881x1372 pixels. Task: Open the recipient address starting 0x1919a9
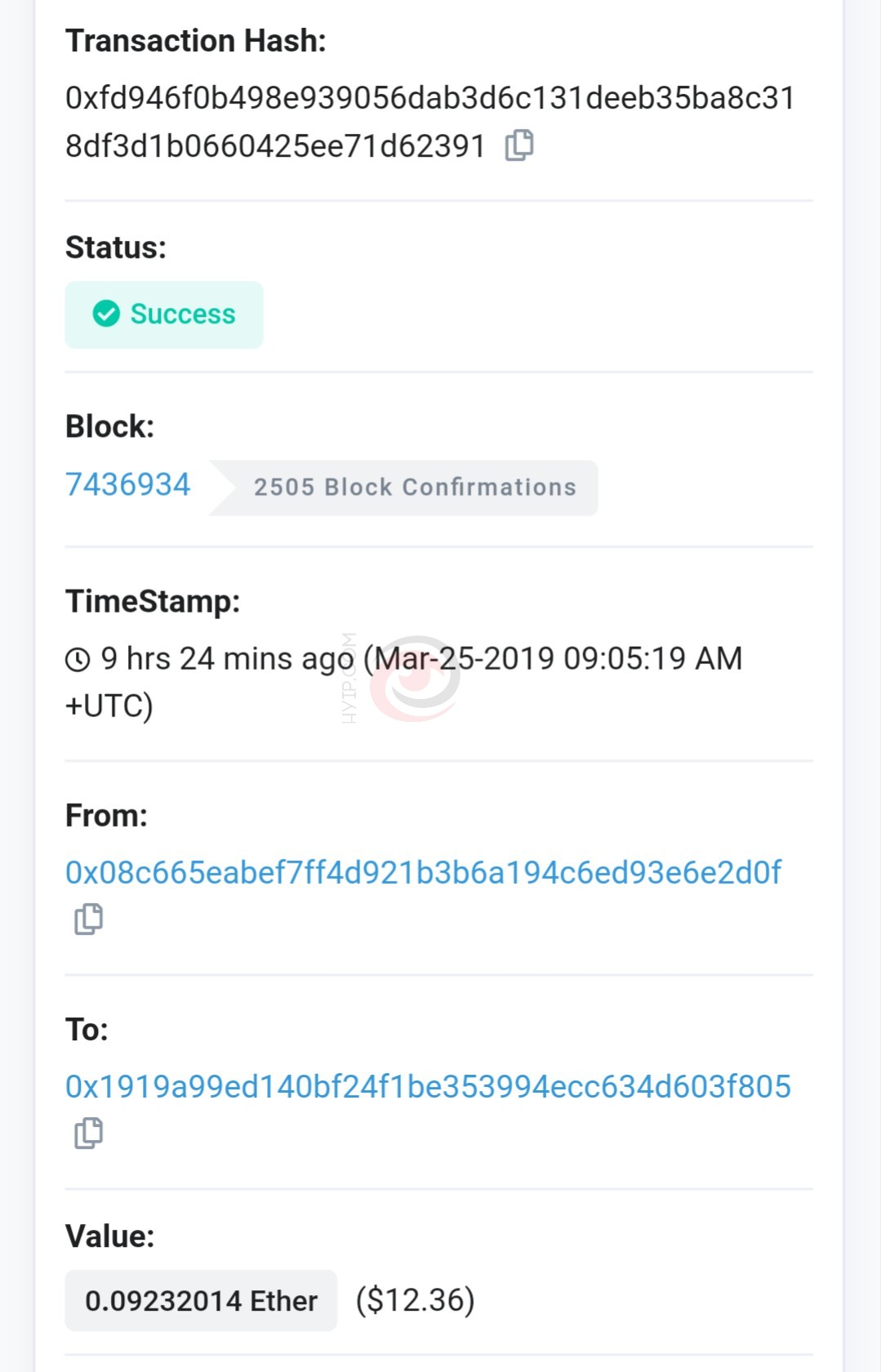tap(428, 1086)
